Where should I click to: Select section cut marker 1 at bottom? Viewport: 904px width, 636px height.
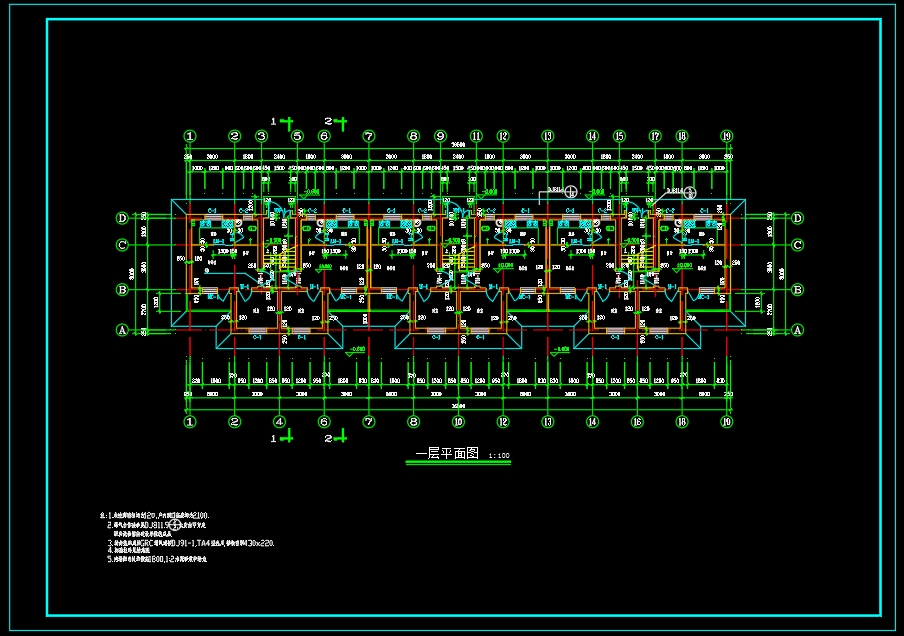tap(282, 438)
